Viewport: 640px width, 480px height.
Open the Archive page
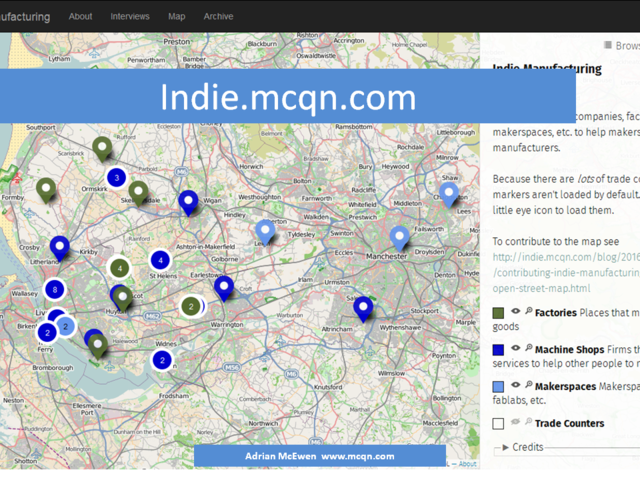pyautogui.click(x=218, y=16)
